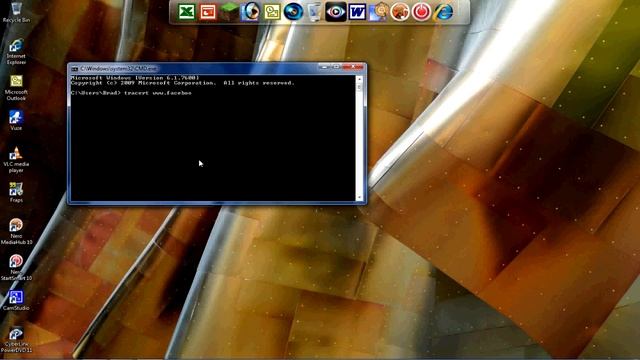Open PowerPoint from the top dock
This screenshot has height=360, width=640.
coord(208,11)
